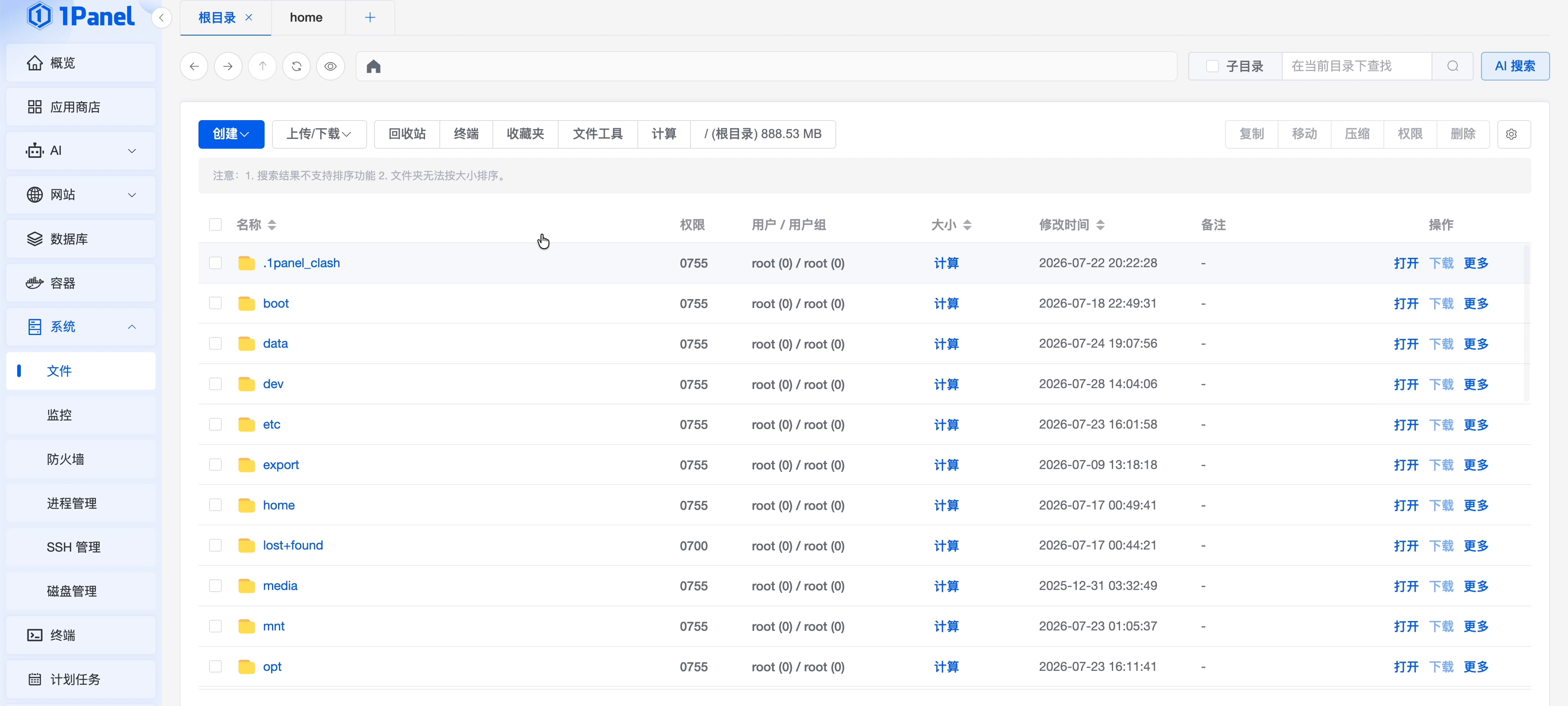Switch to the home tab
Image resolution: width=1568 pixels, height=706 pixels.
(x=306, y=18)
